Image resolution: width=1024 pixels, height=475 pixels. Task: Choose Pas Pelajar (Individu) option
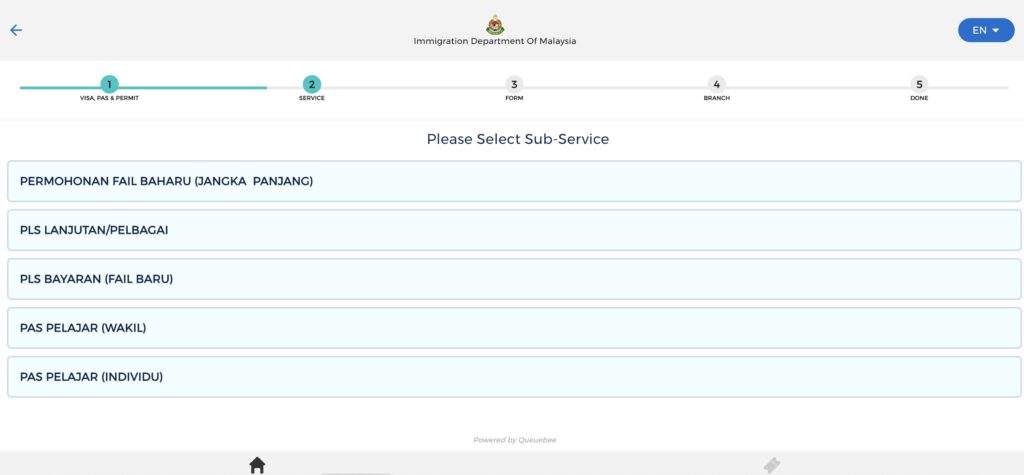[514, 377]
